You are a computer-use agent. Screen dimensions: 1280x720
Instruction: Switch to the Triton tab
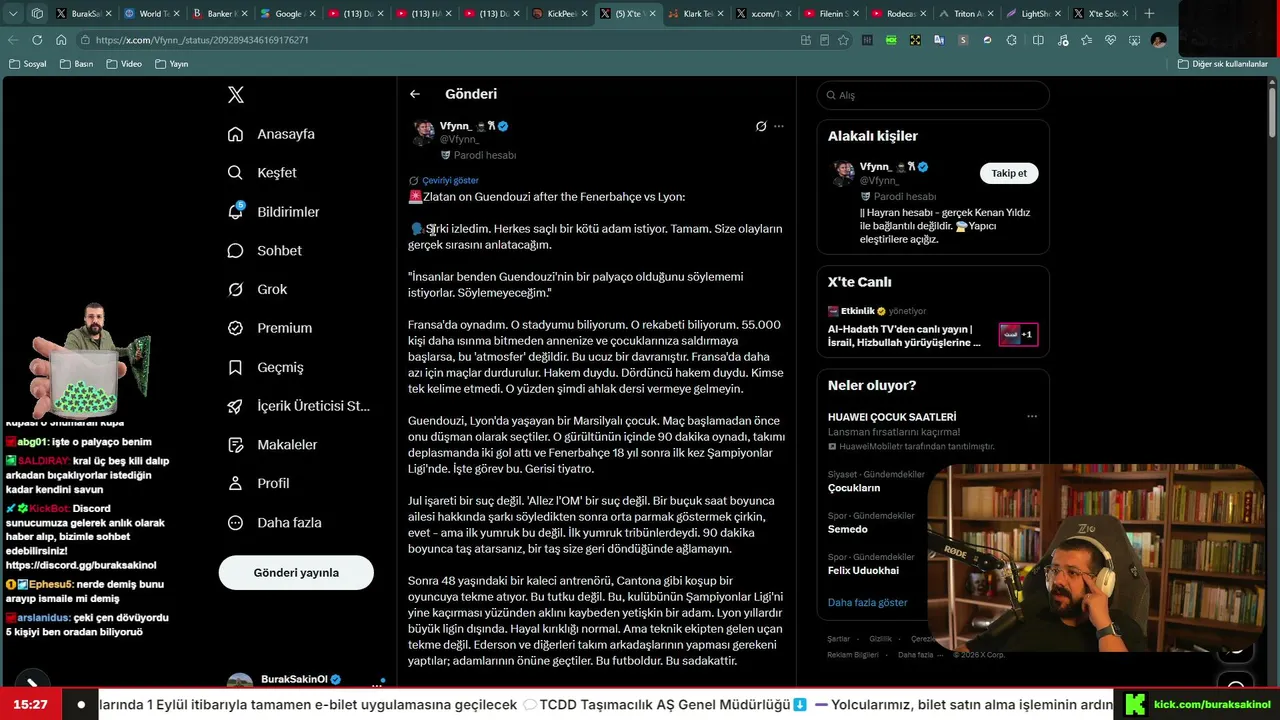point(967,14)
